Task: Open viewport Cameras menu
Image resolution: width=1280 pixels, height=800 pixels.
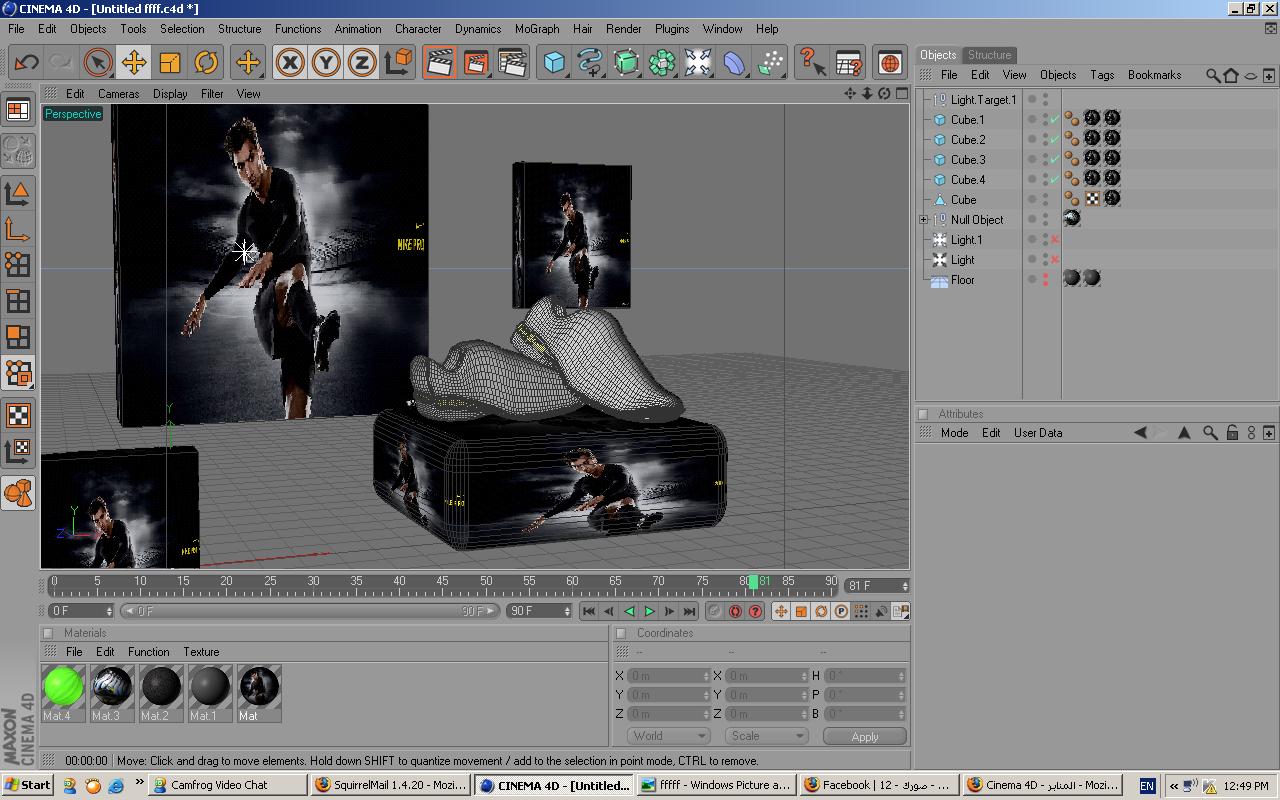Action: (x=118, y=94)
